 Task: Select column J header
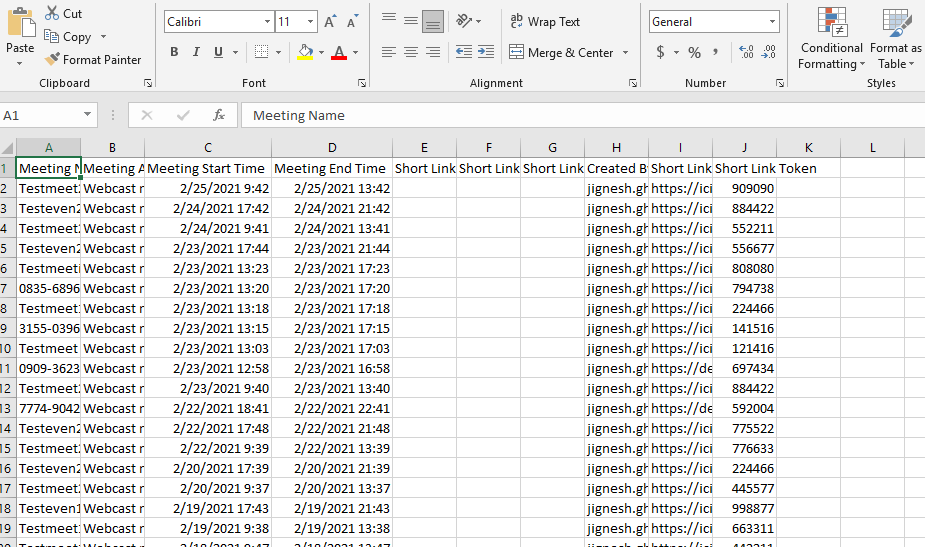pos(744,148)
